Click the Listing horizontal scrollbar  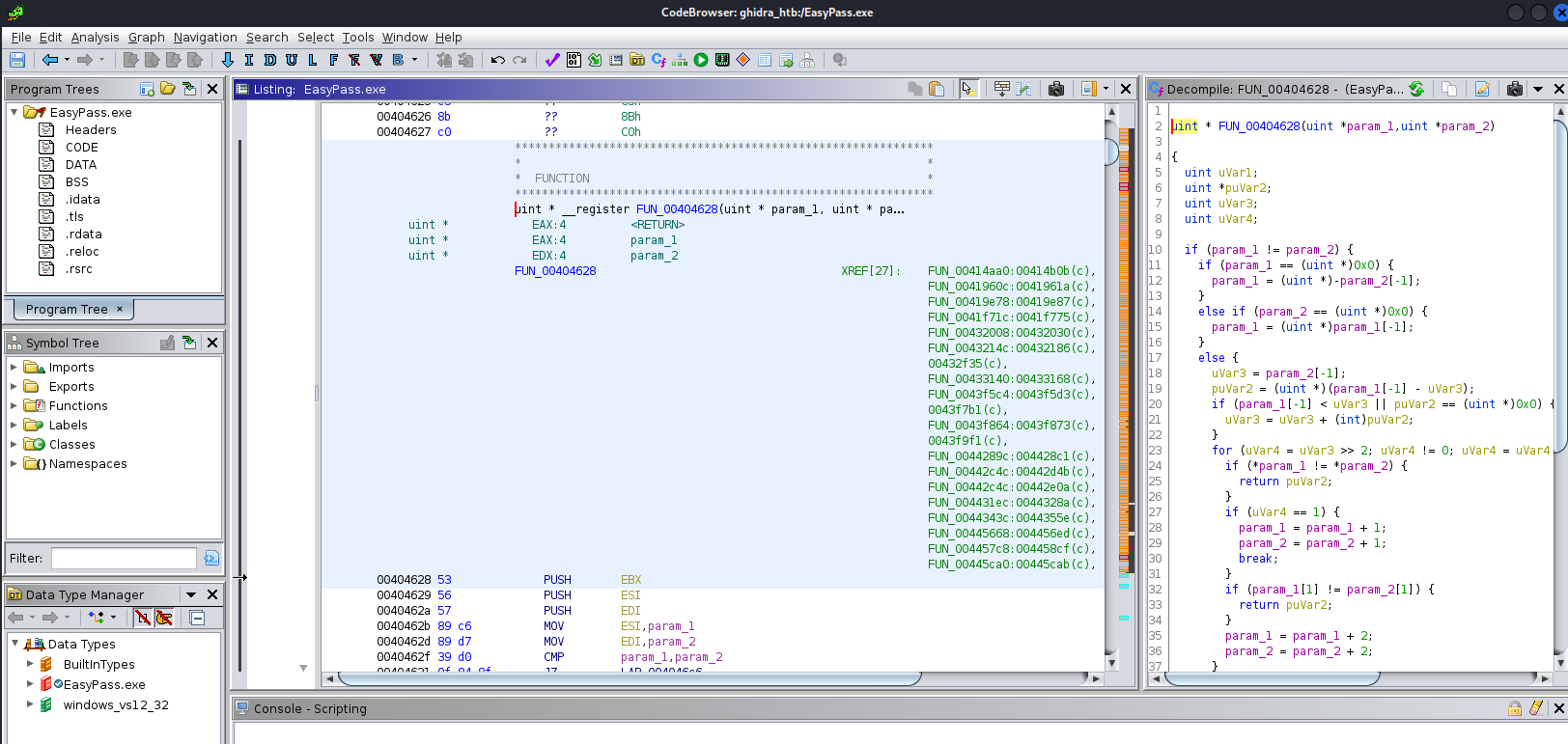click(712, 678)
